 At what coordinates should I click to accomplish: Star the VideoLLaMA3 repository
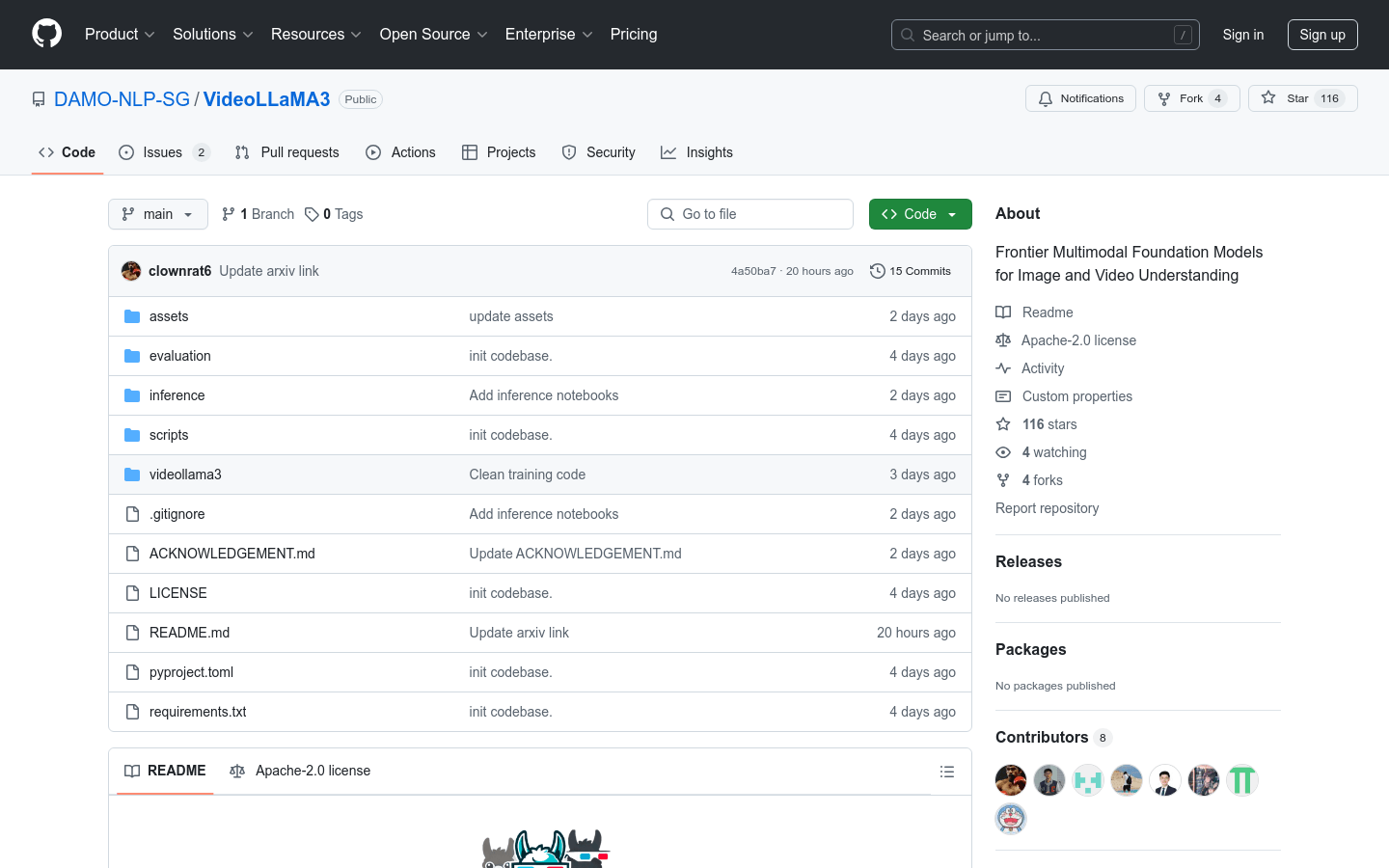click(x=1302, y=98)
